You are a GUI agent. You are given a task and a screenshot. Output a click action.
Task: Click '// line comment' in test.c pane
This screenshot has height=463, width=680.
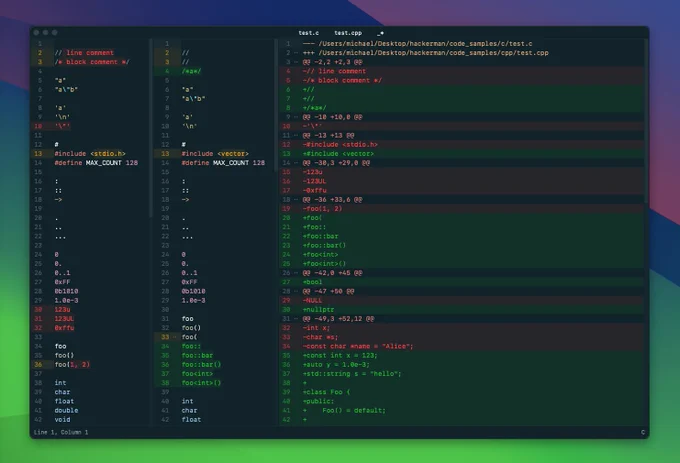tap(84, 53)
